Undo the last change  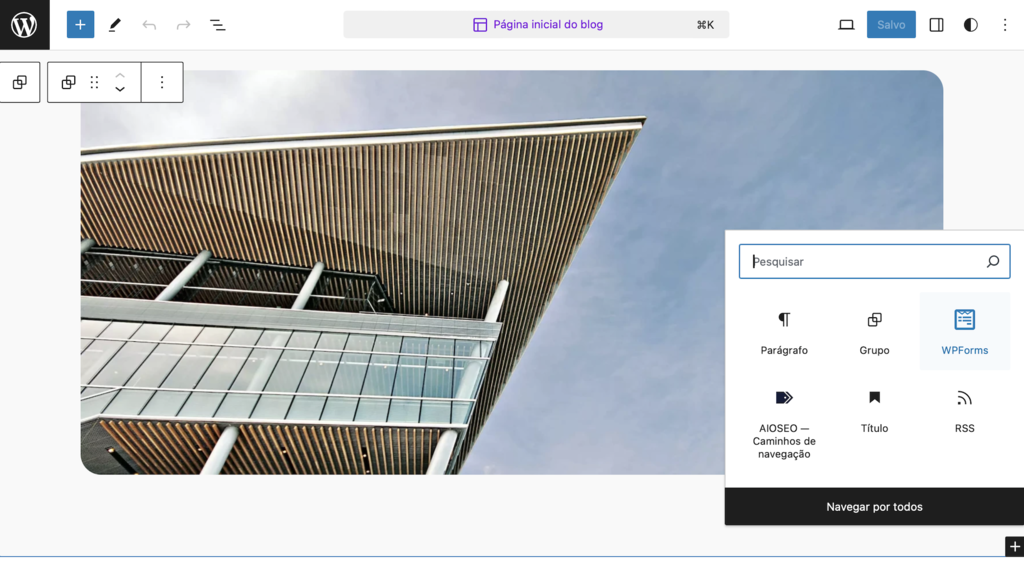(149, 25)
